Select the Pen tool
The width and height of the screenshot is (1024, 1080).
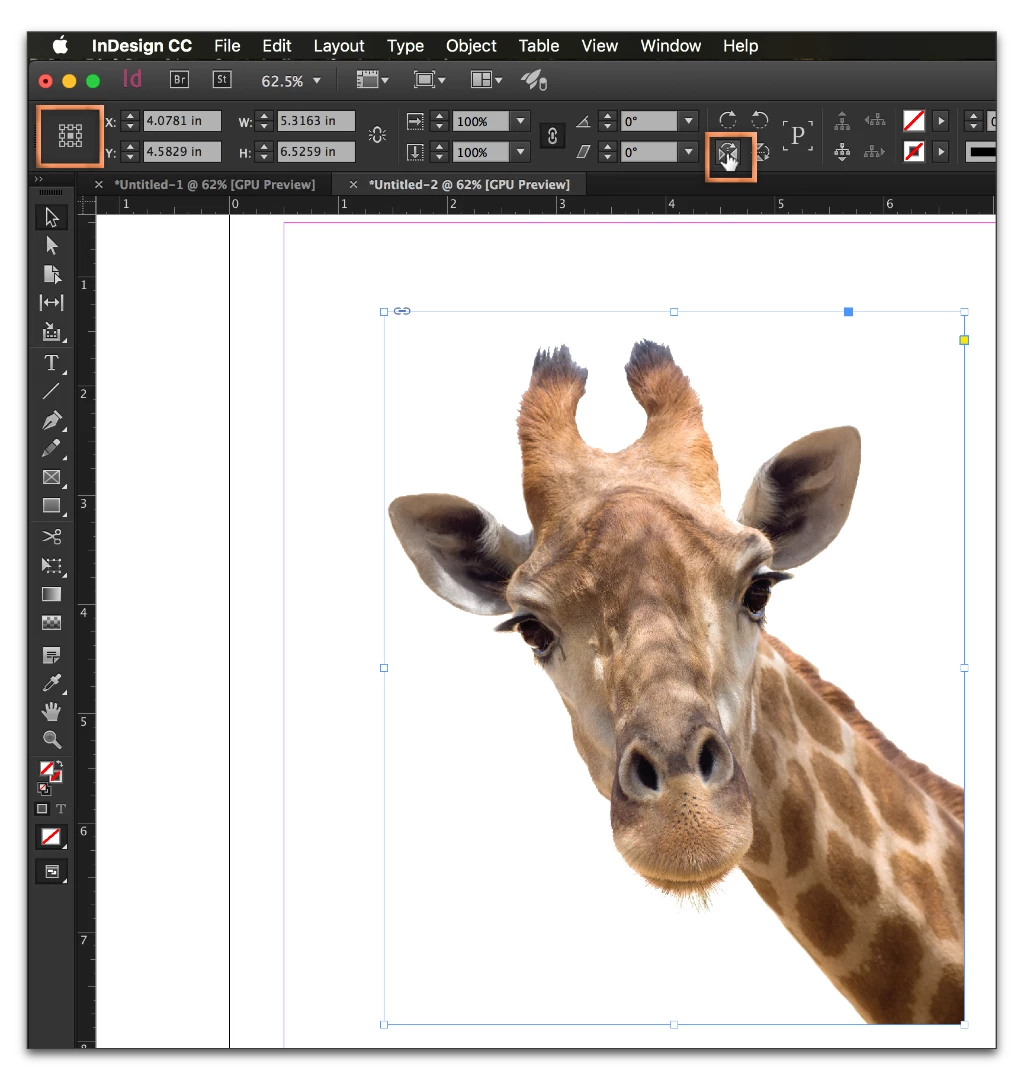click(52, 420)
